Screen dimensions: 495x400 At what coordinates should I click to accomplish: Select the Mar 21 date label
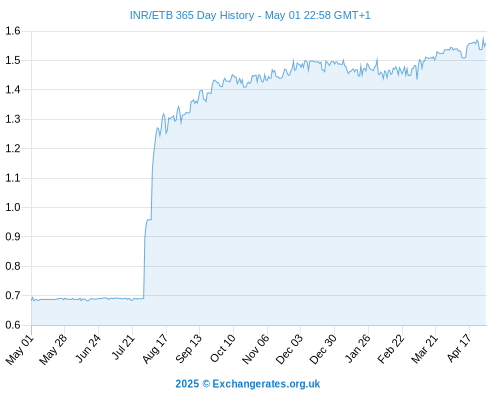(424, 349)
